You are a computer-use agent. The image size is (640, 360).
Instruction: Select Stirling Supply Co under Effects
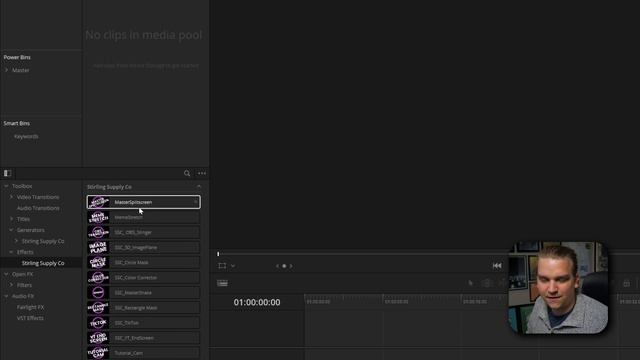pyautogui.click(x=43, y=263)
